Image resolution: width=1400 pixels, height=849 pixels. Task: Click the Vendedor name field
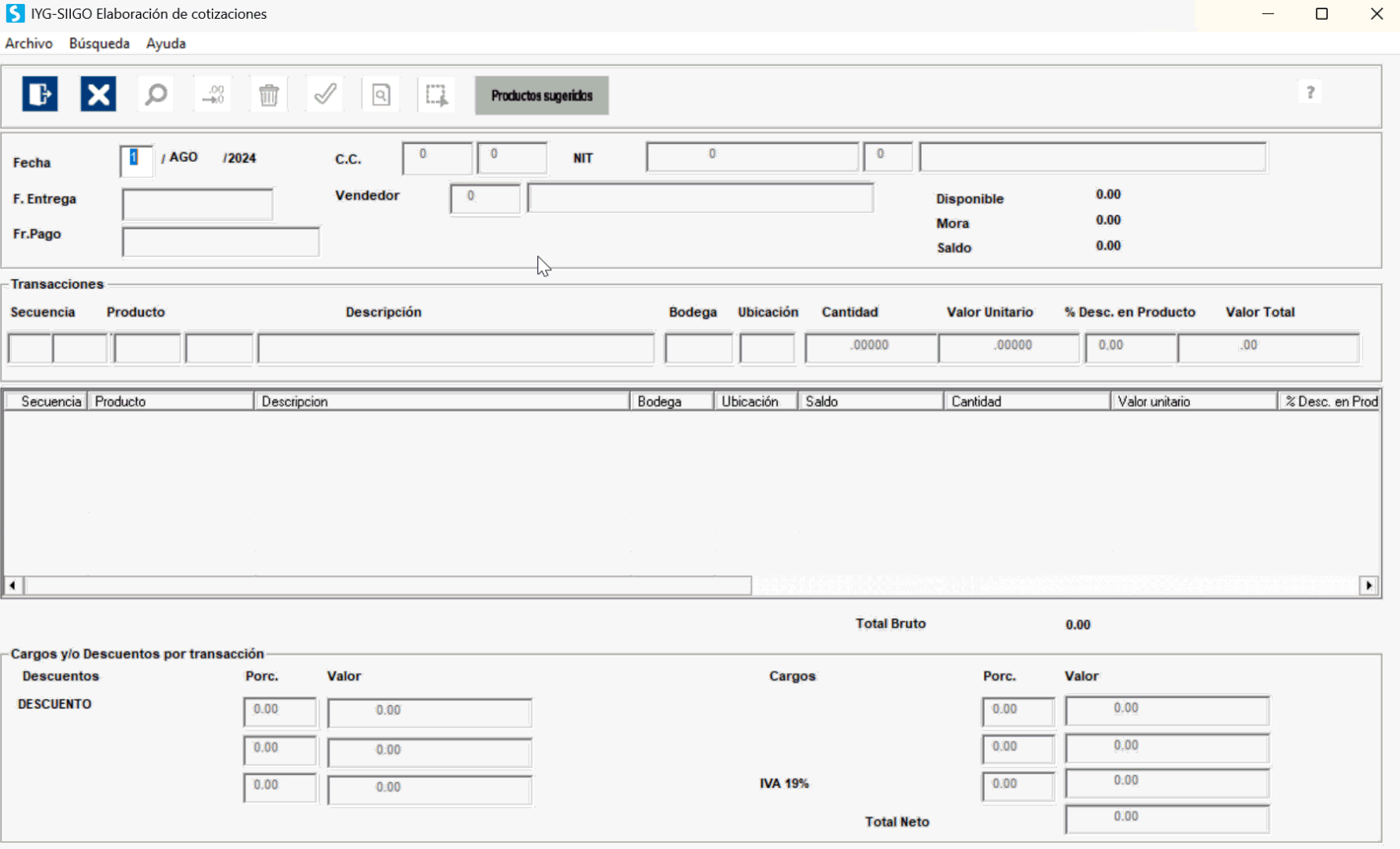(x=701, y=197)
